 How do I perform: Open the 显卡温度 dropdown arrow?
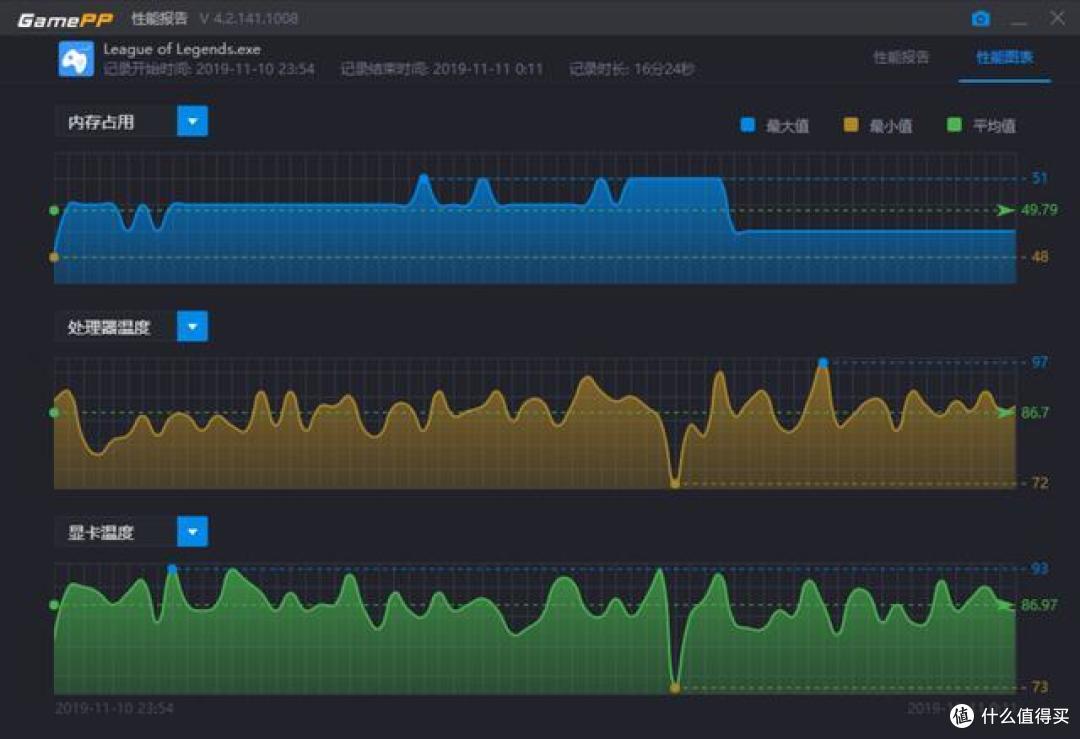pyautogui.click(x=193, y=532)
